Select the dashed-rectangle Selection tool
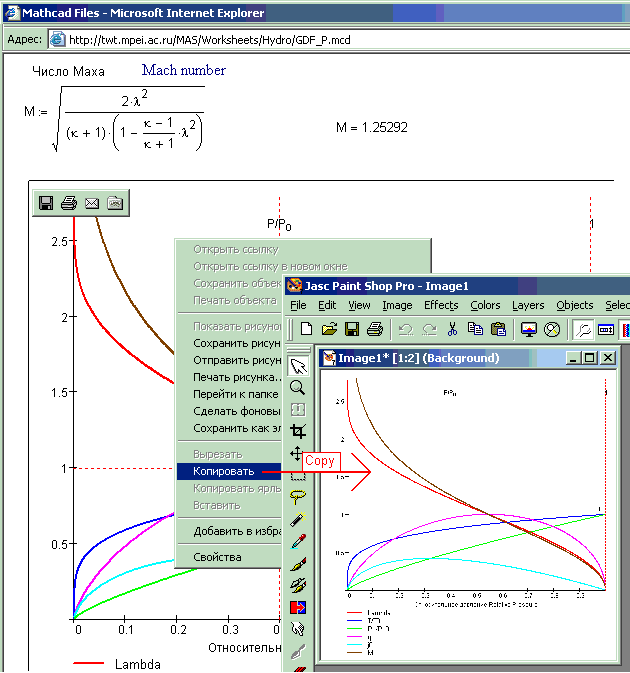630x673 pixels. (298, 476)
